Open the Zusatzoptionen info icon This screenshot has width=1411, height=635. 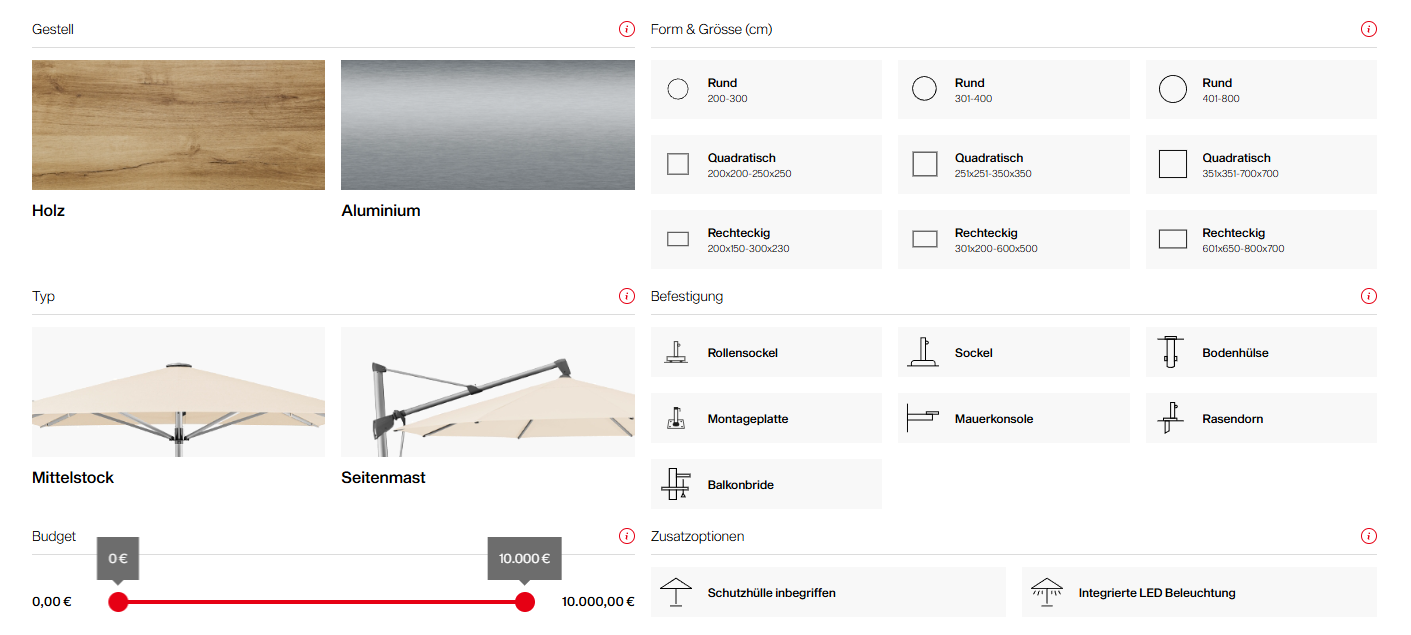coord(1369,536)
